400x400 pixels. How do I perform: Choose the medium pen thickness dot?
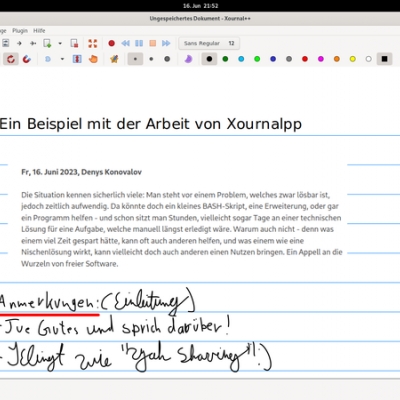tap(151, 59)
